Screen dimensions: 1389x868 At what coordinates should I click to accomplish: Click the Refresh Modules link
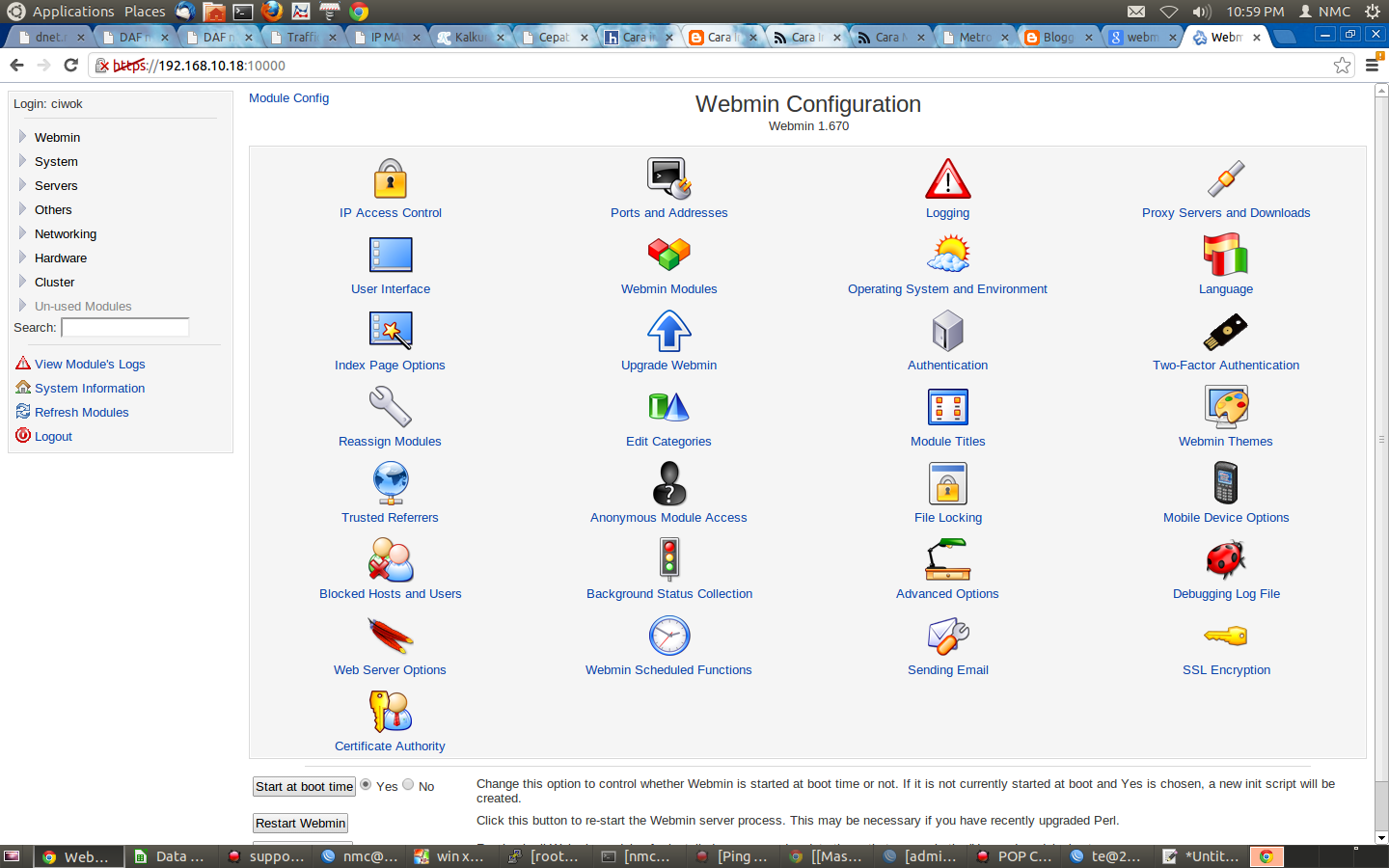(82, 412)
